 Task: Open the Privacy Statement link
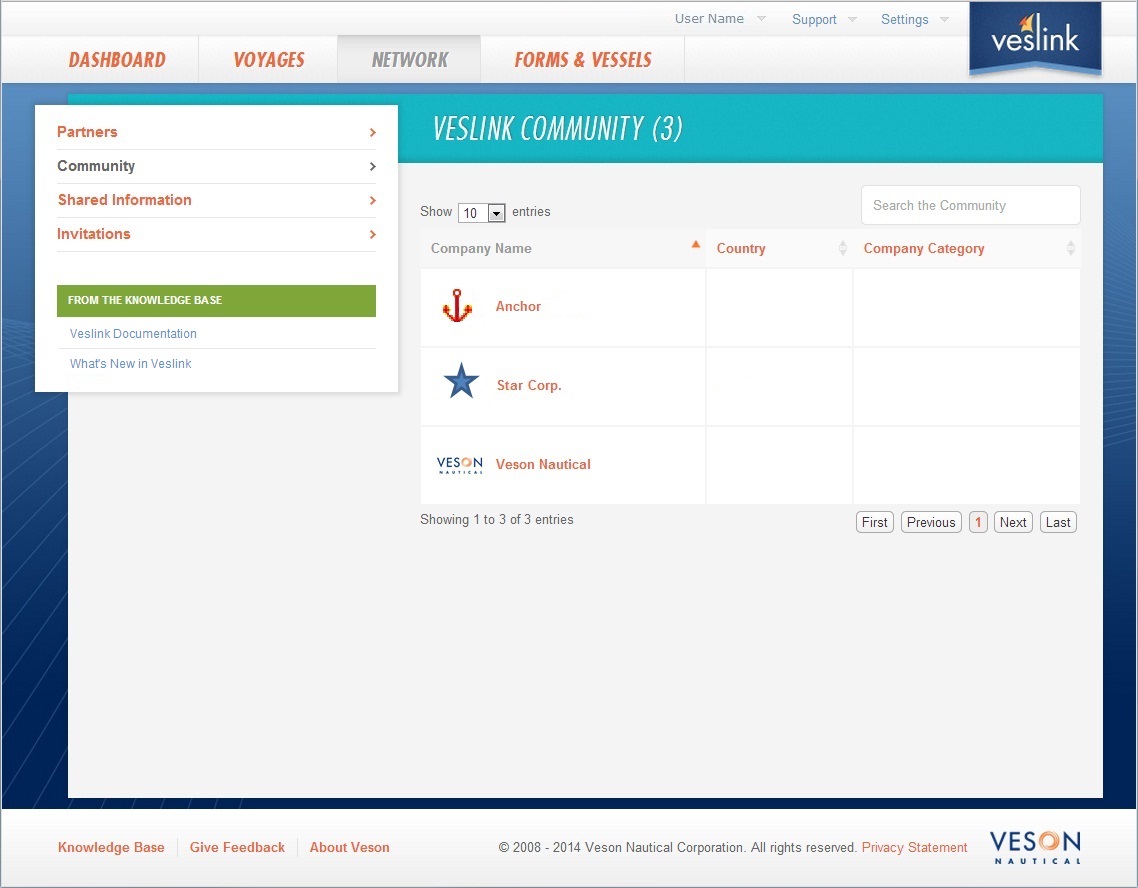[914, 847]
